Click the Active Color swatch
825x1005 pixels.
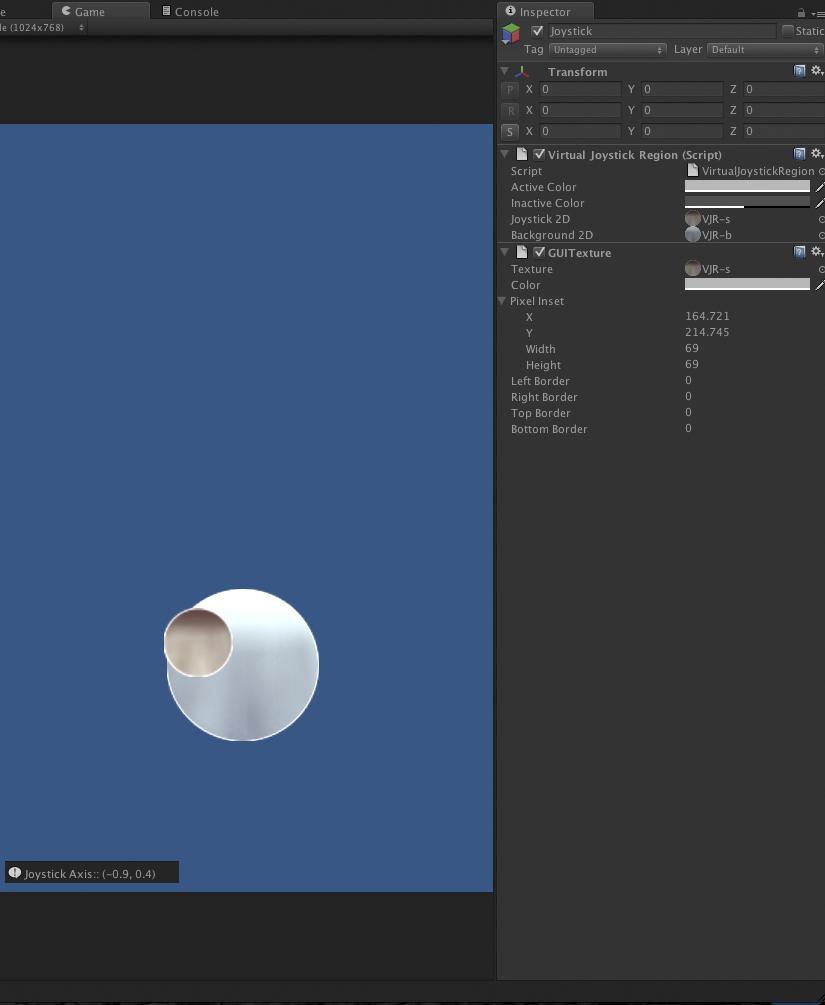[747, 187]
